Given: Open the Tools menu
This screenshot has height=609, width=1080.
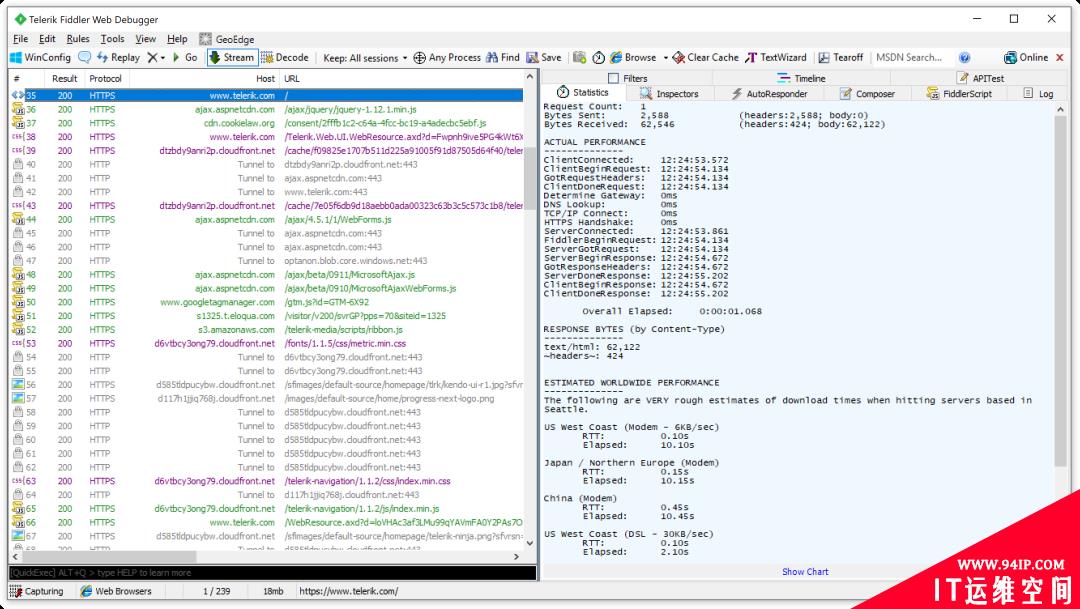Looking at the screenshot, I should (x=112, y=39).
